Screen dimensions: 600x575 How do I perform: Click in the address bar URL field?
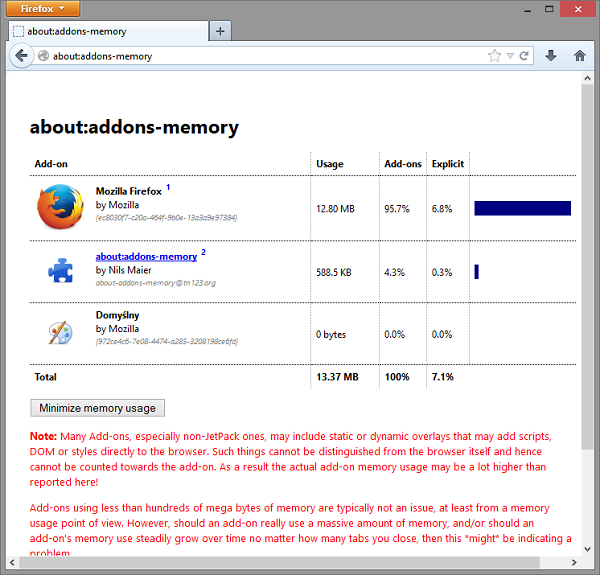tap(268, 56)
